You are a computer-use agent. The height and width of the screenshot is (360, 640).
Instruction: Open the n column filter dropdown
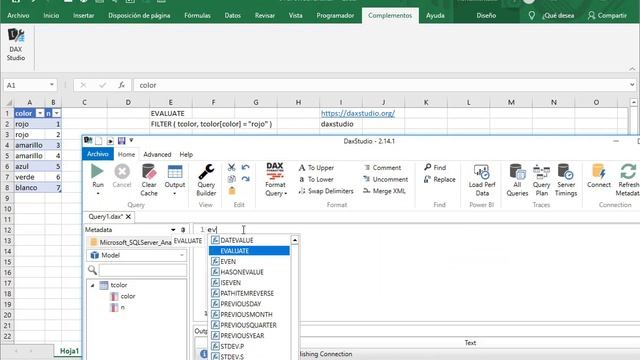57,113
